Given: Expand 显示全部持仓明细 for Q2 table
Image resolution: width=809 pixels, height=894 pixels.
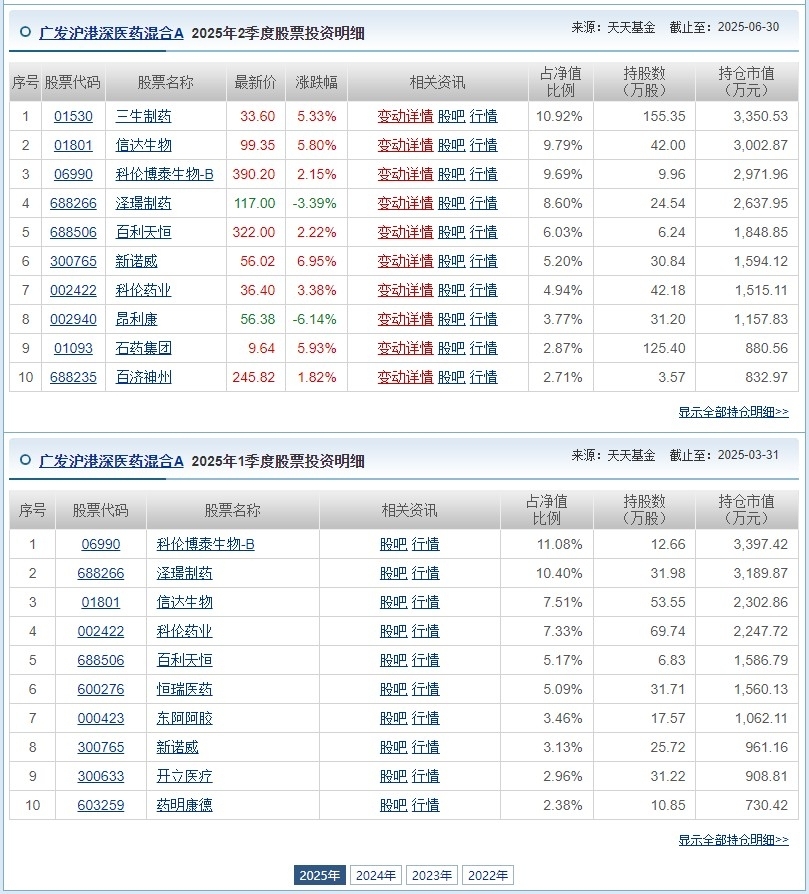Looking at the screenshot, I should pyautogui.click(x=733, y=412).
